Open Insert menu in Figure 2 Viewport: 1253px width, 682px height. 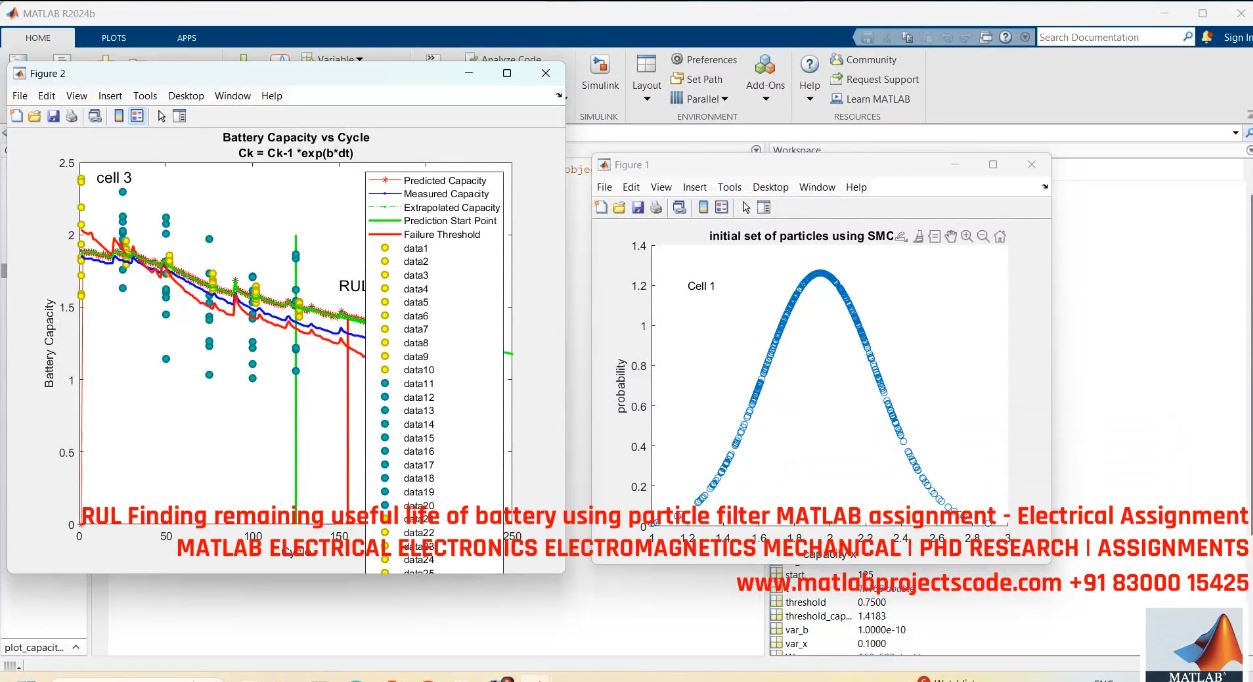pos(110,96)
